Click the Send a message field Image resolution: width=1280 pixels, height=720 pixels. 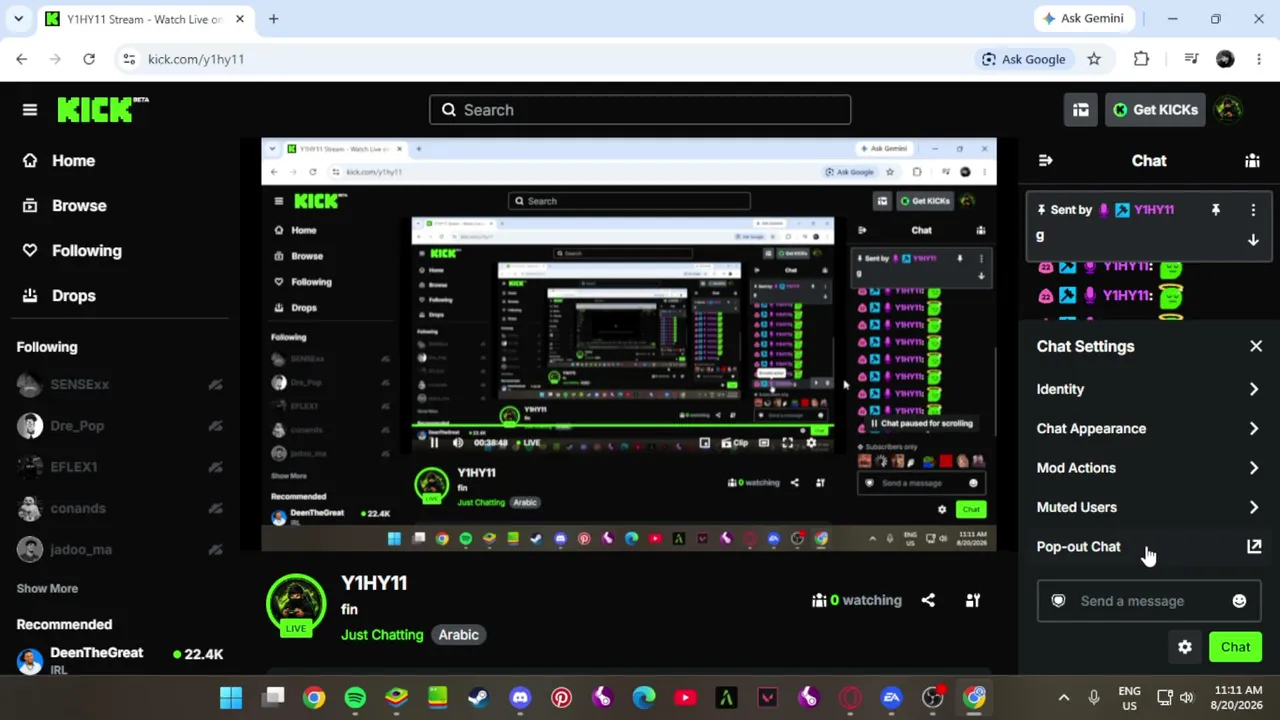pyautogui.click(x=1148, y=601)
